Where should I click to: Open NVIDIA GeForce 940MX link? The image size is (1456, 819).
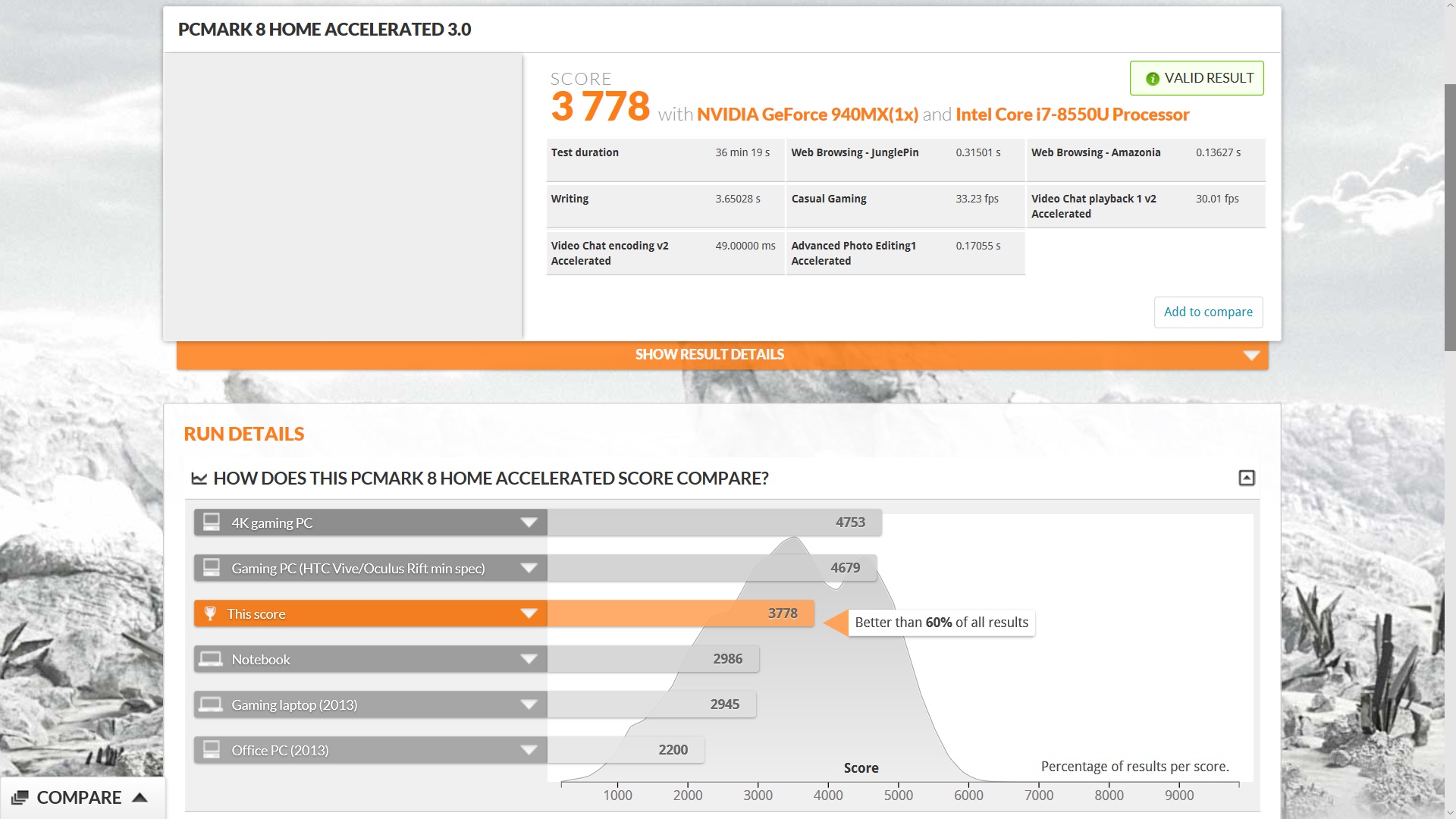[807, 115]
